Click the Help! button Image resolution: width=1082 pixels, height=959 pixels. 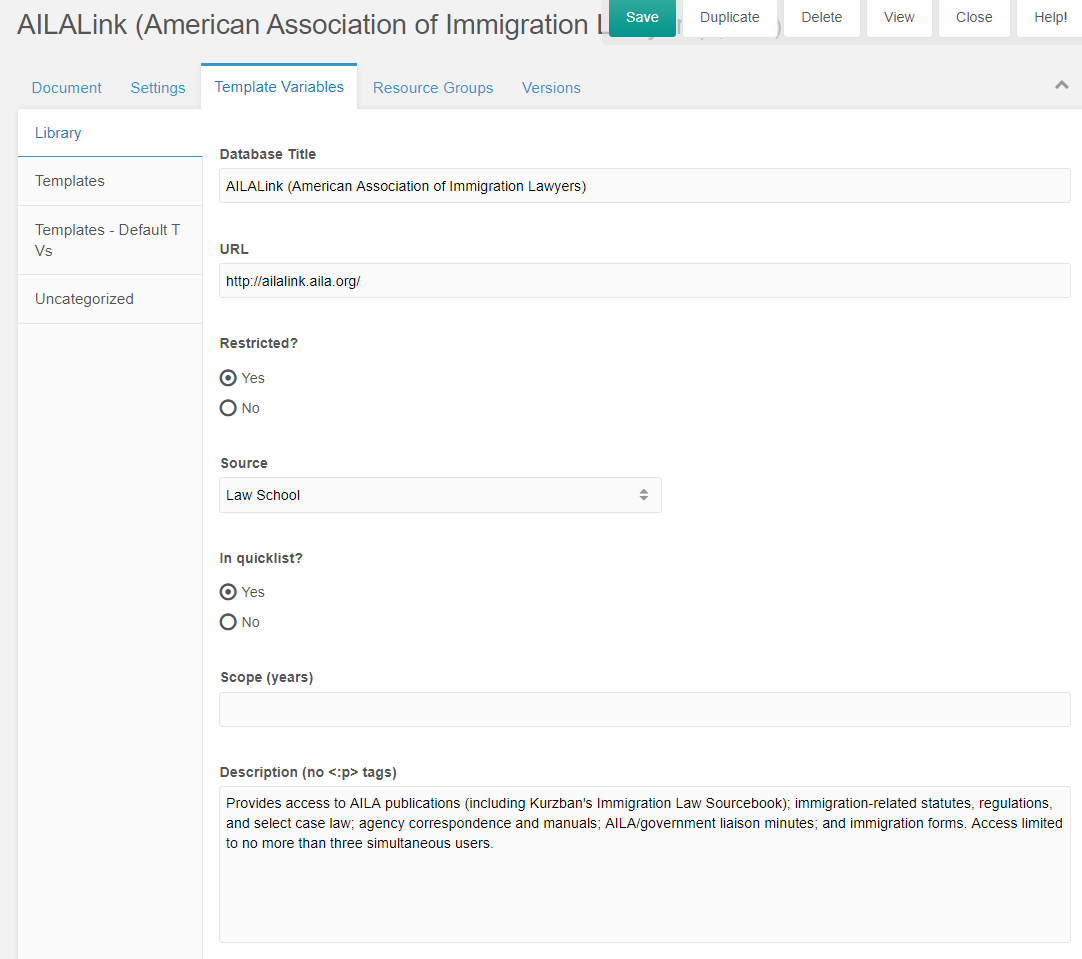click(x=1050, y=17)
